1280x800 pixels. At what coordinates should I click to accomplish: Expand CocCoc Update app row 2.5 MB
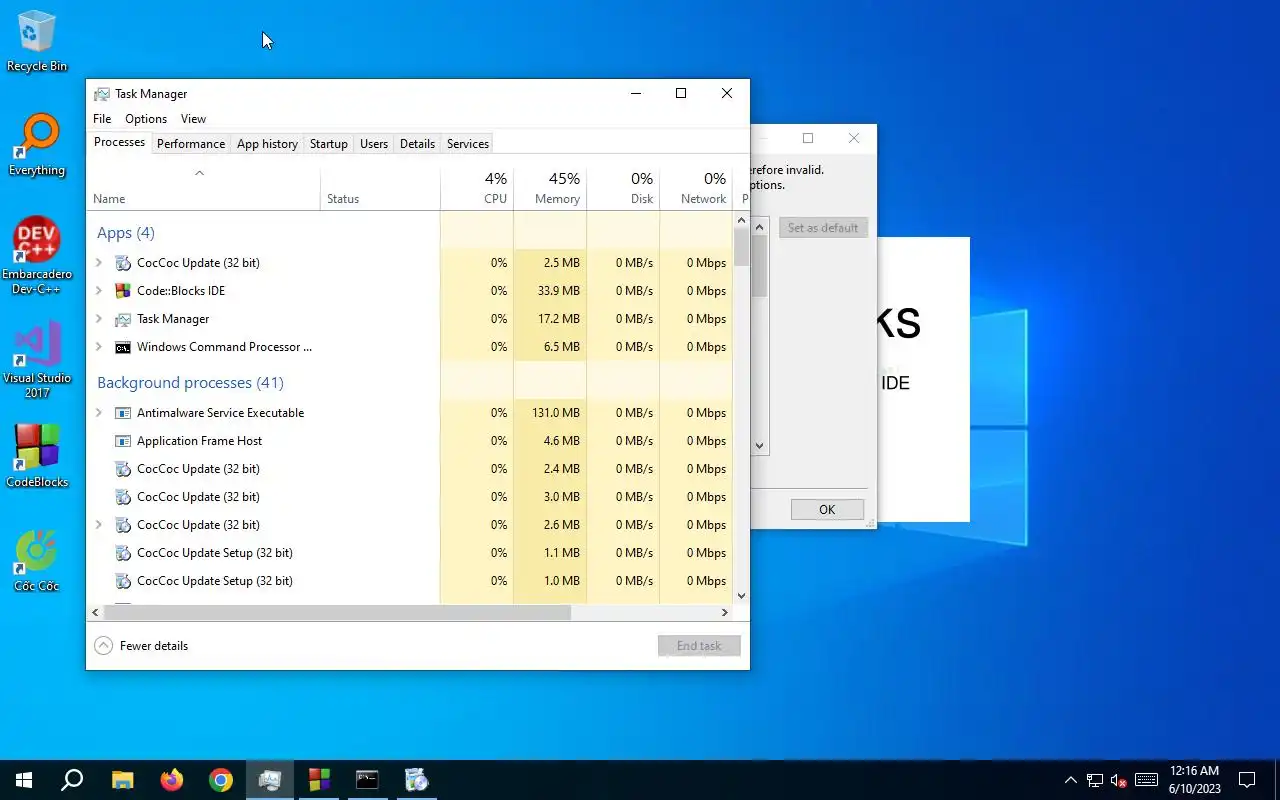(99, 263)
